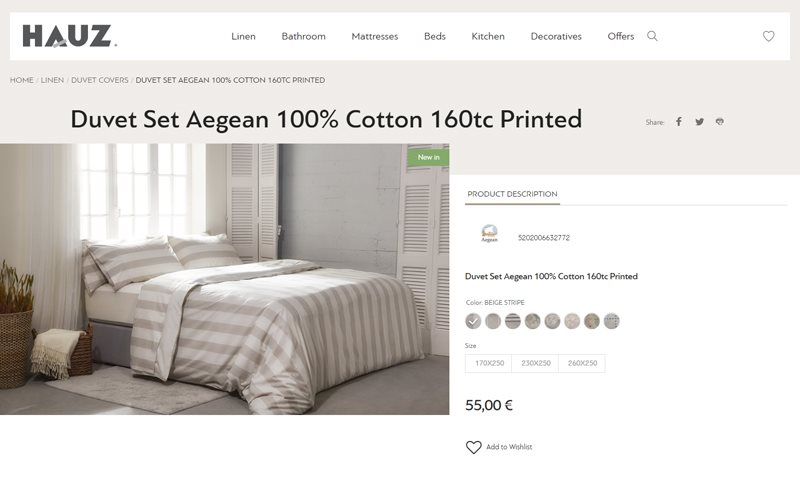The image size is (800, 500).
Task: Go to Duvet Covers breadcrumb
Action: tap(98, 80)
